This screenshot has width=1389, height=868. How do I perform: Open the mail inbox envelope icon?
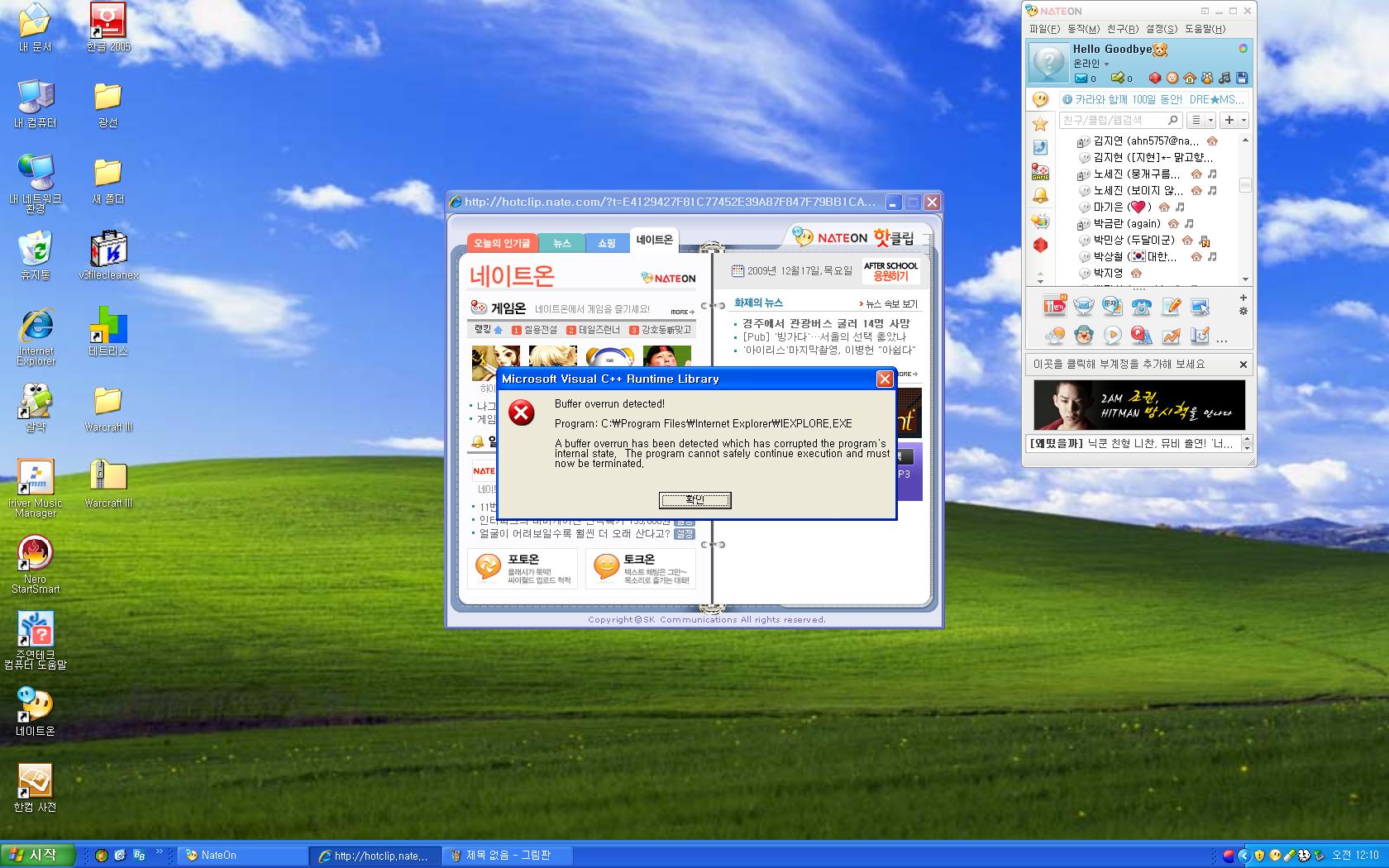[x=1081, y=79]
